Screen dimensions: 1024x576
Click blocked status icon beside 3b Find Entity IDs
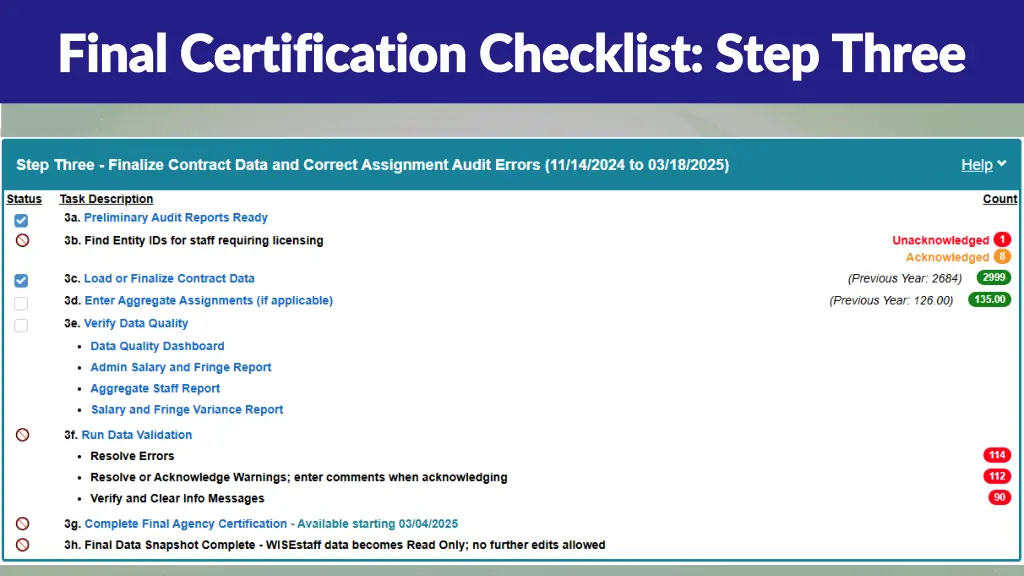22,240
